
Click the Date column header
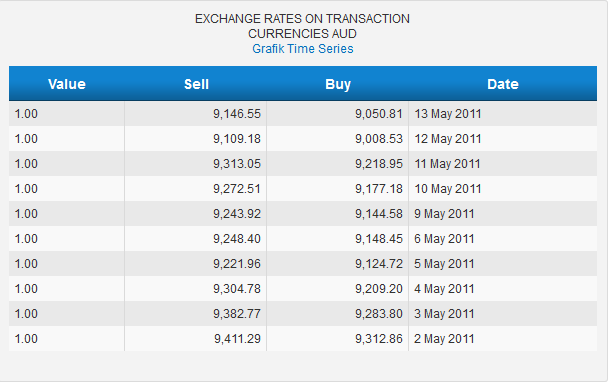coord(503,84)
